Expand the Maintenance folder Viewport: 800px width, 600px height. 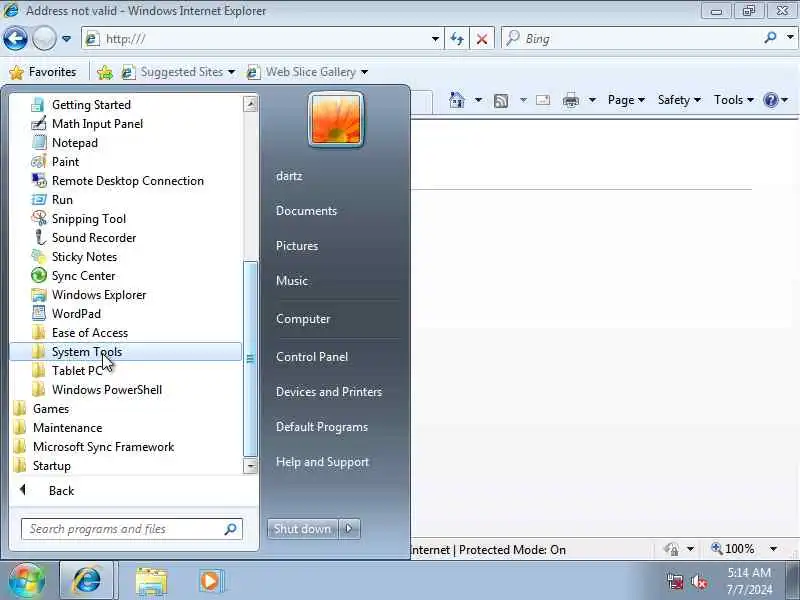126,428
